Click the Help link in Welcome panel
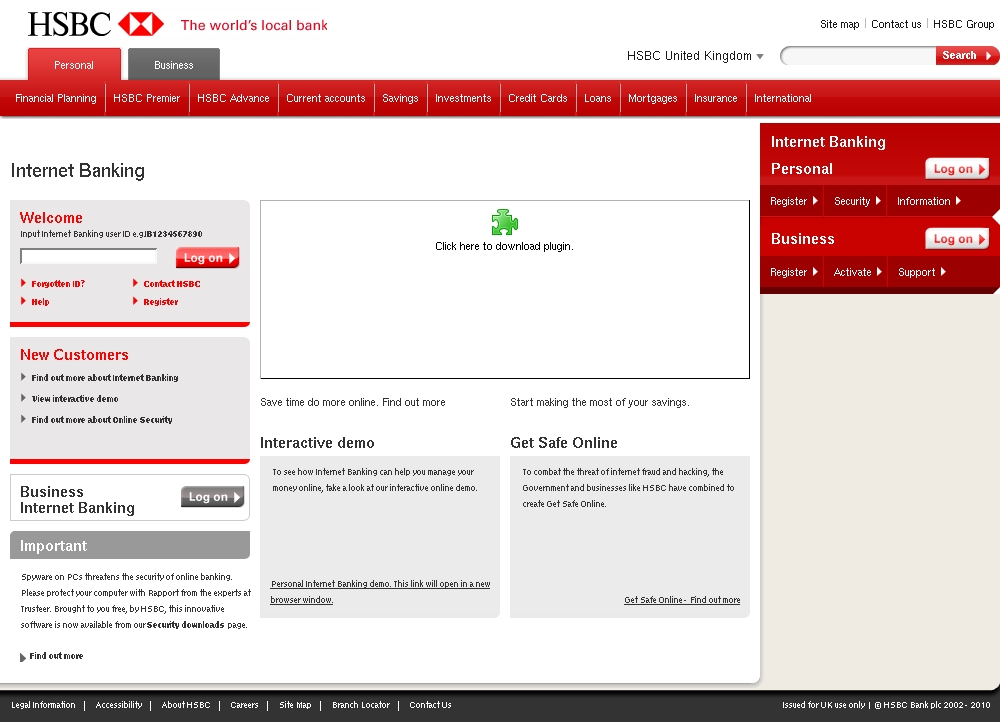This screenshot has height=722, width=1000. pos(40,302)
